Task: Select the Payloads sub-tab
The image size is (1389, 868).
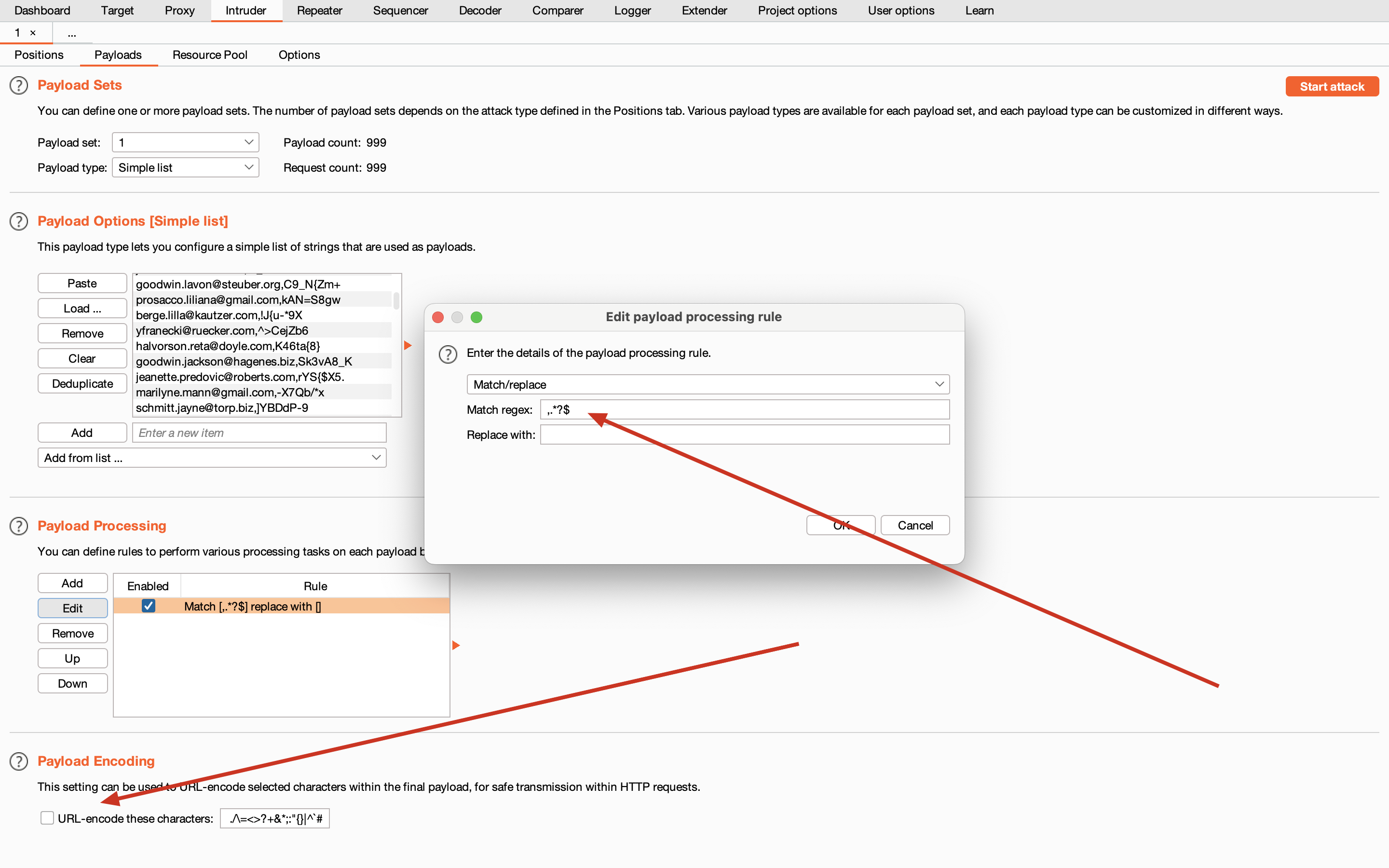Action: [x=118, y=54]
